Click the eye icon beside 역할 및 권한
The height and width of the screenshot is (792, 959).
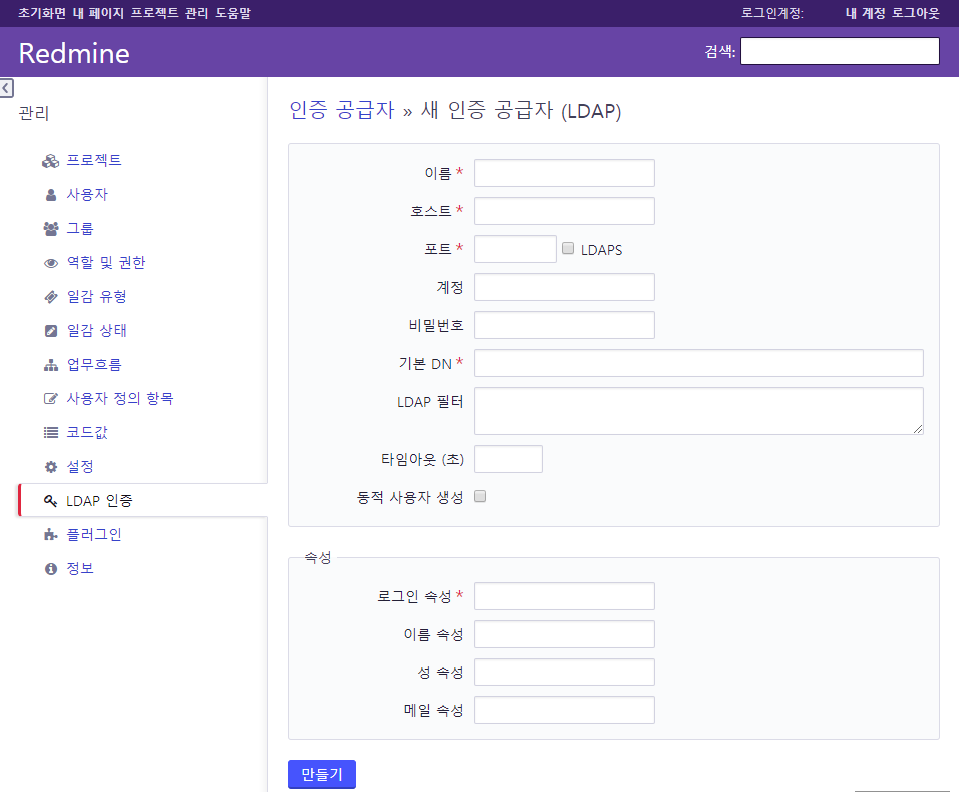click(x=51, y=263)
